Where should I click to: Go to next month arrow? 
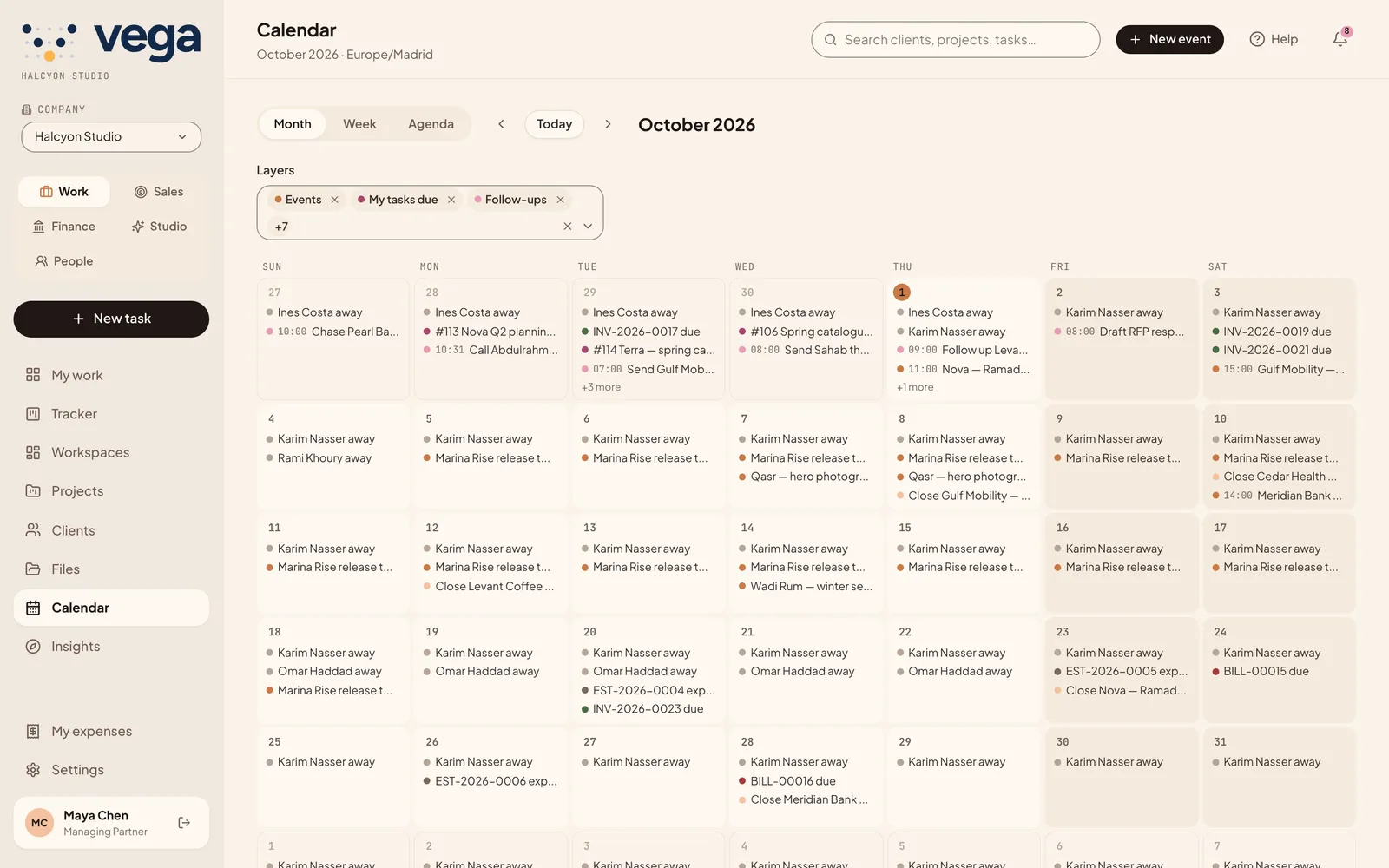point(608,124)
